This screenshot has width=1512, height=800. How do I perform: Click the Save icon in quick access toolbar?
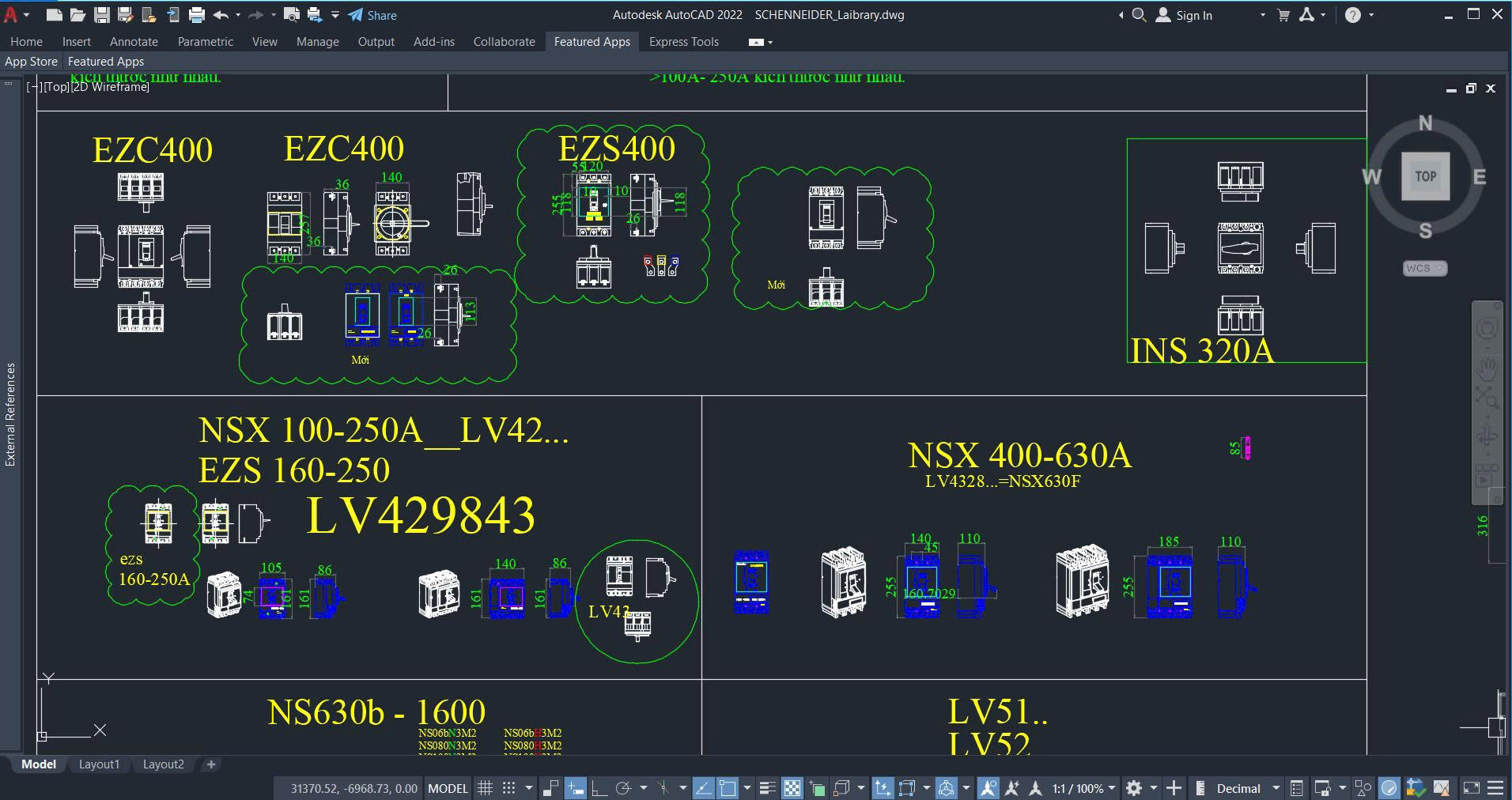coord(101,15)
